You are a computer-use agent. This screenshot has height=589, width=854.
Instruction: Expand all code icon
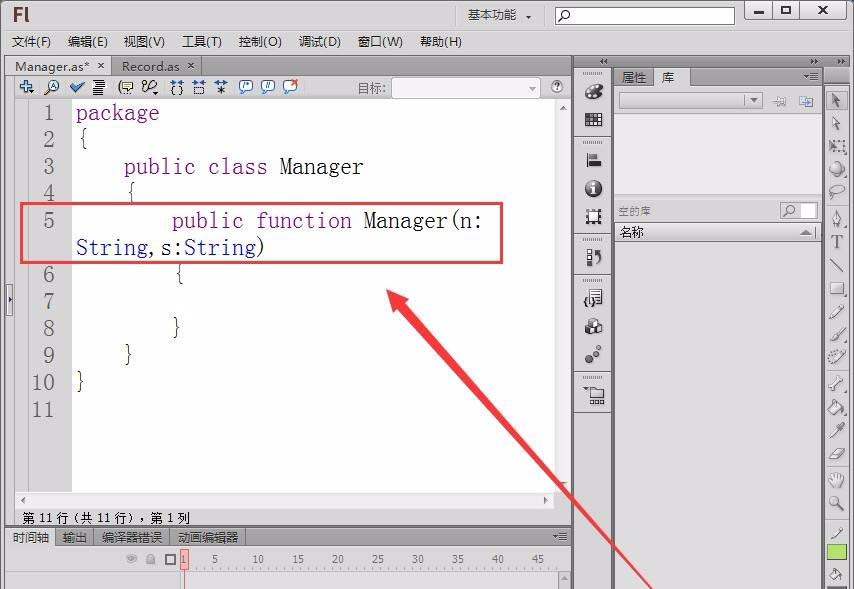coord(221,87)
